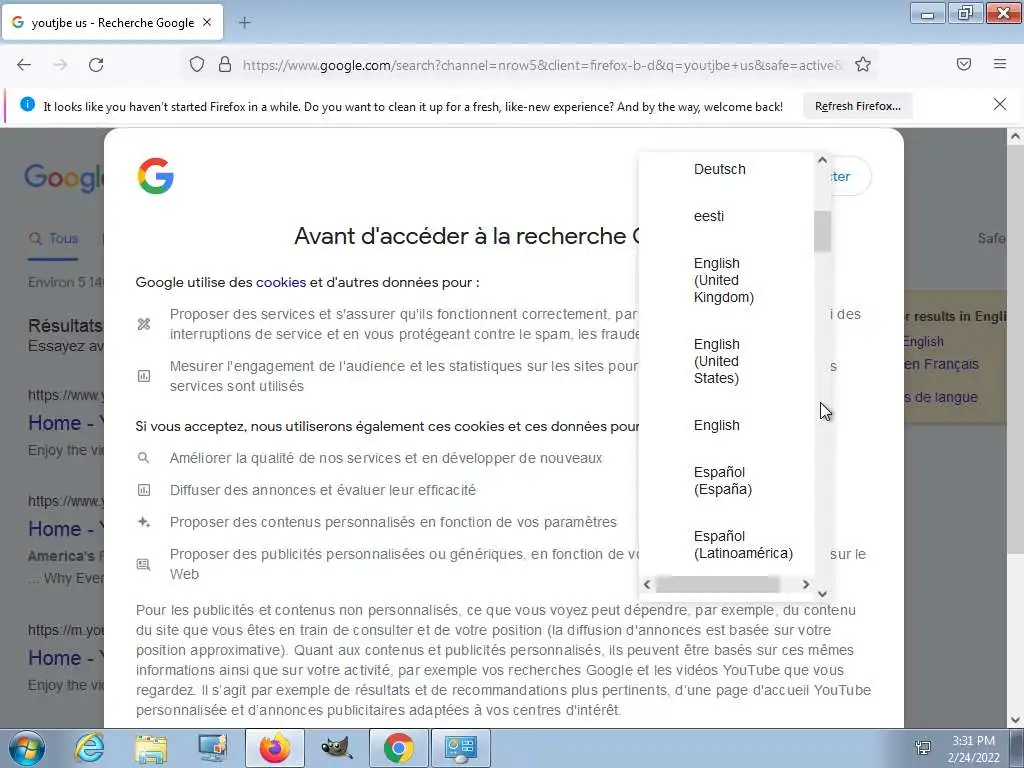Screen dimensions: 1024x768
Task: Select plain English language option
Action: tap(716, 425)
